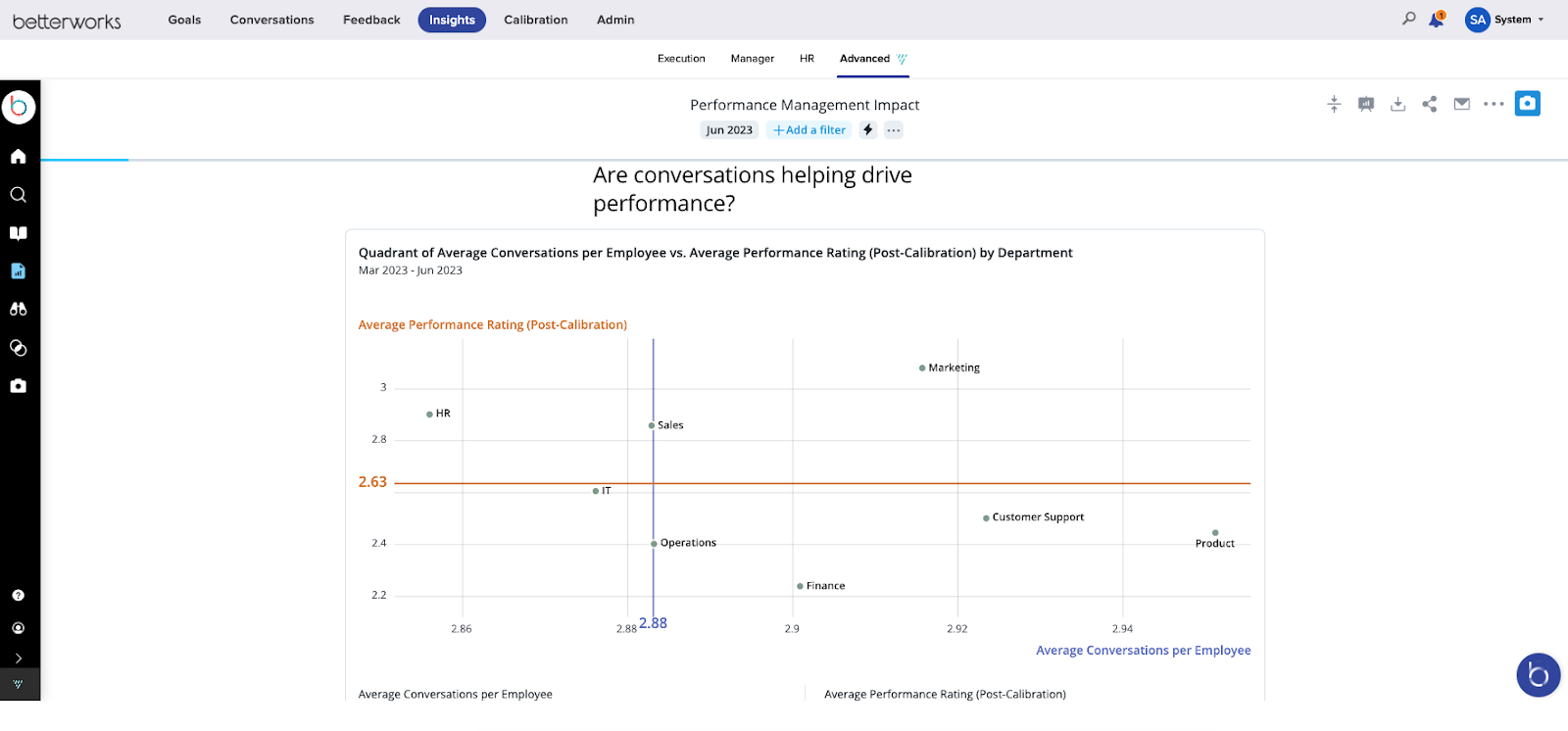Switch to the HR tab

tap(807, 59)
